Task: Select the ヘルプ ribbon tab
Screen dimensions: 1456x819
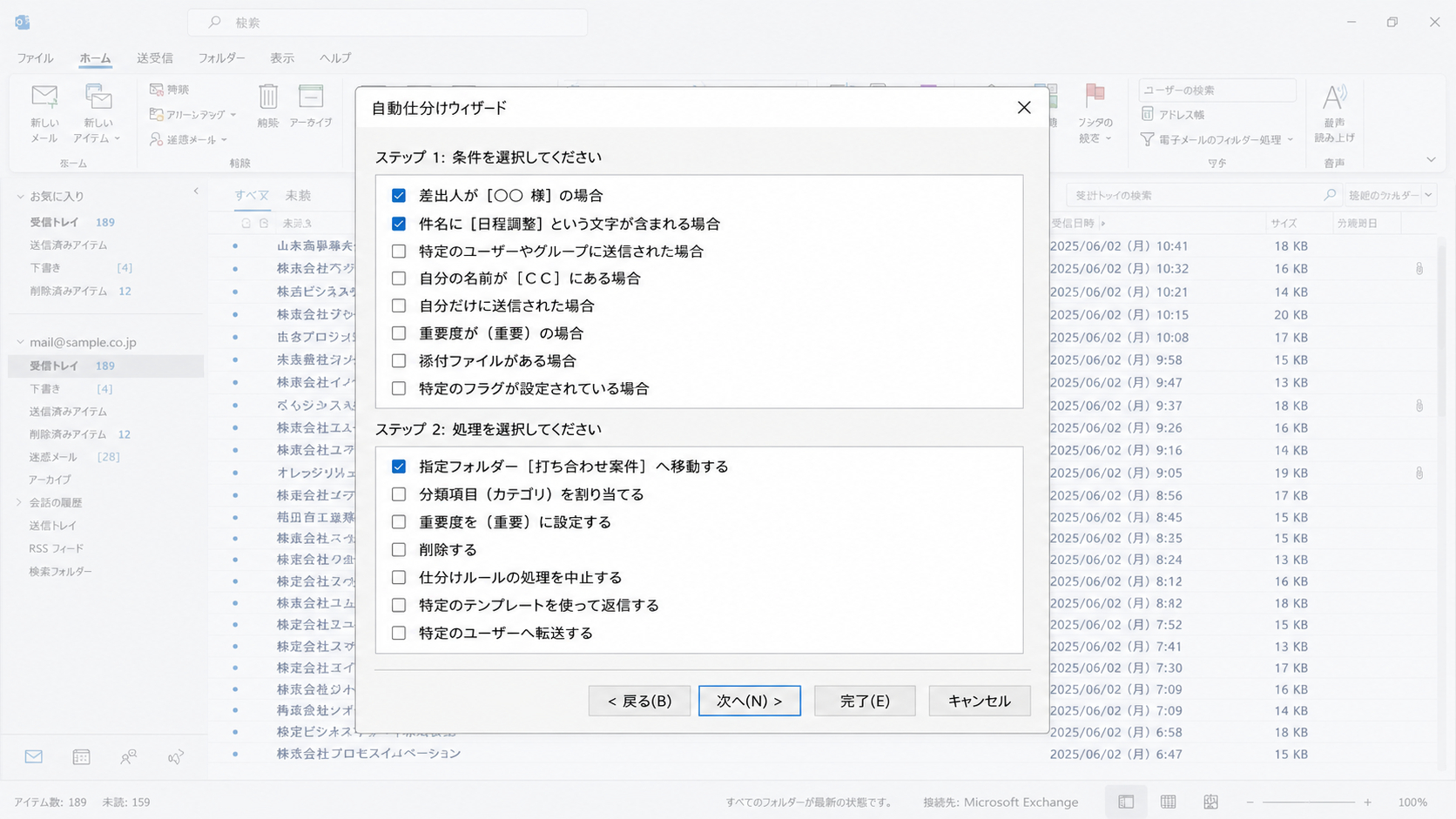Action: pos(335,57)
